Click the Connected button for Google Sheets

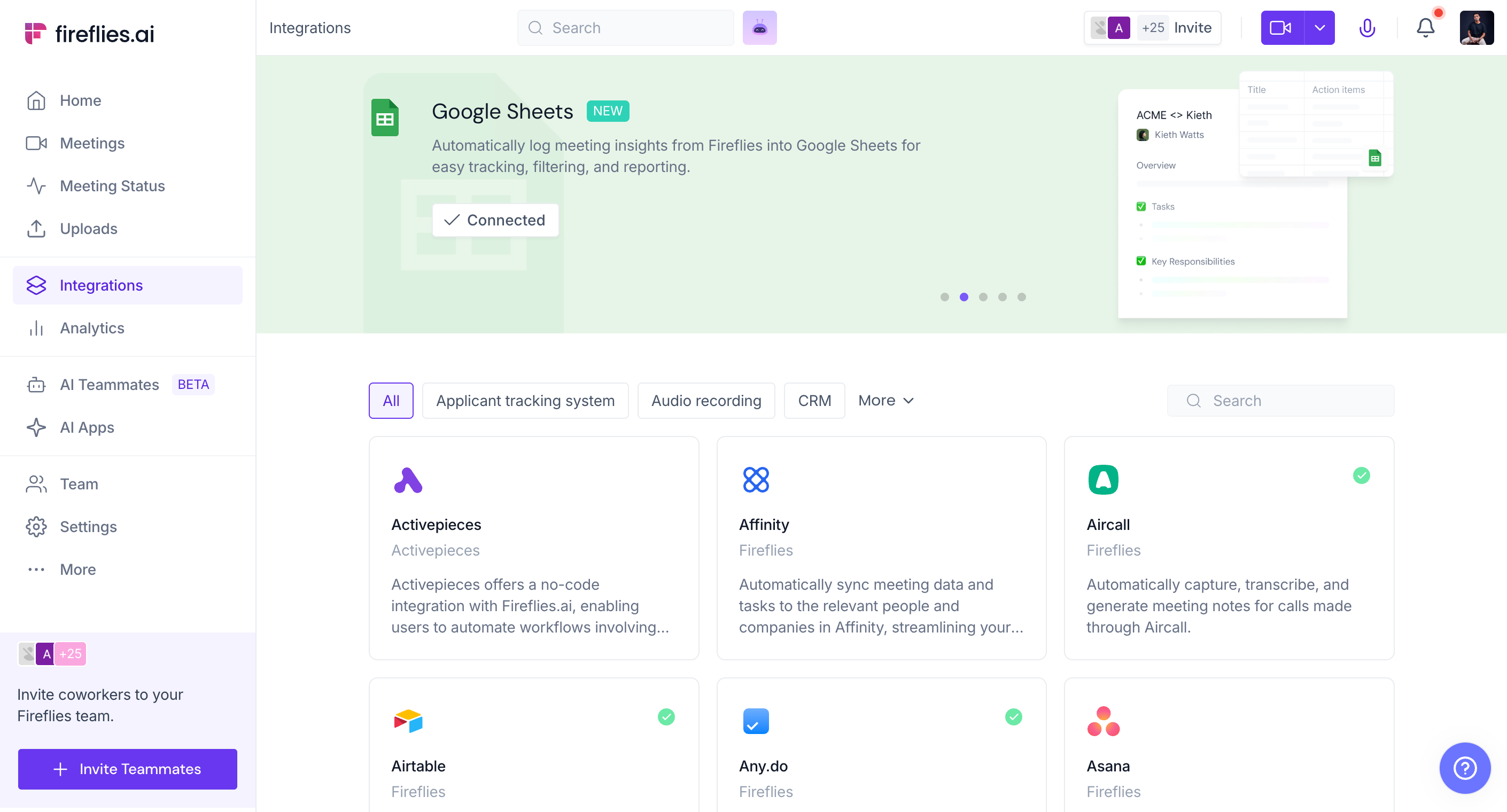(x=495, y=220)
